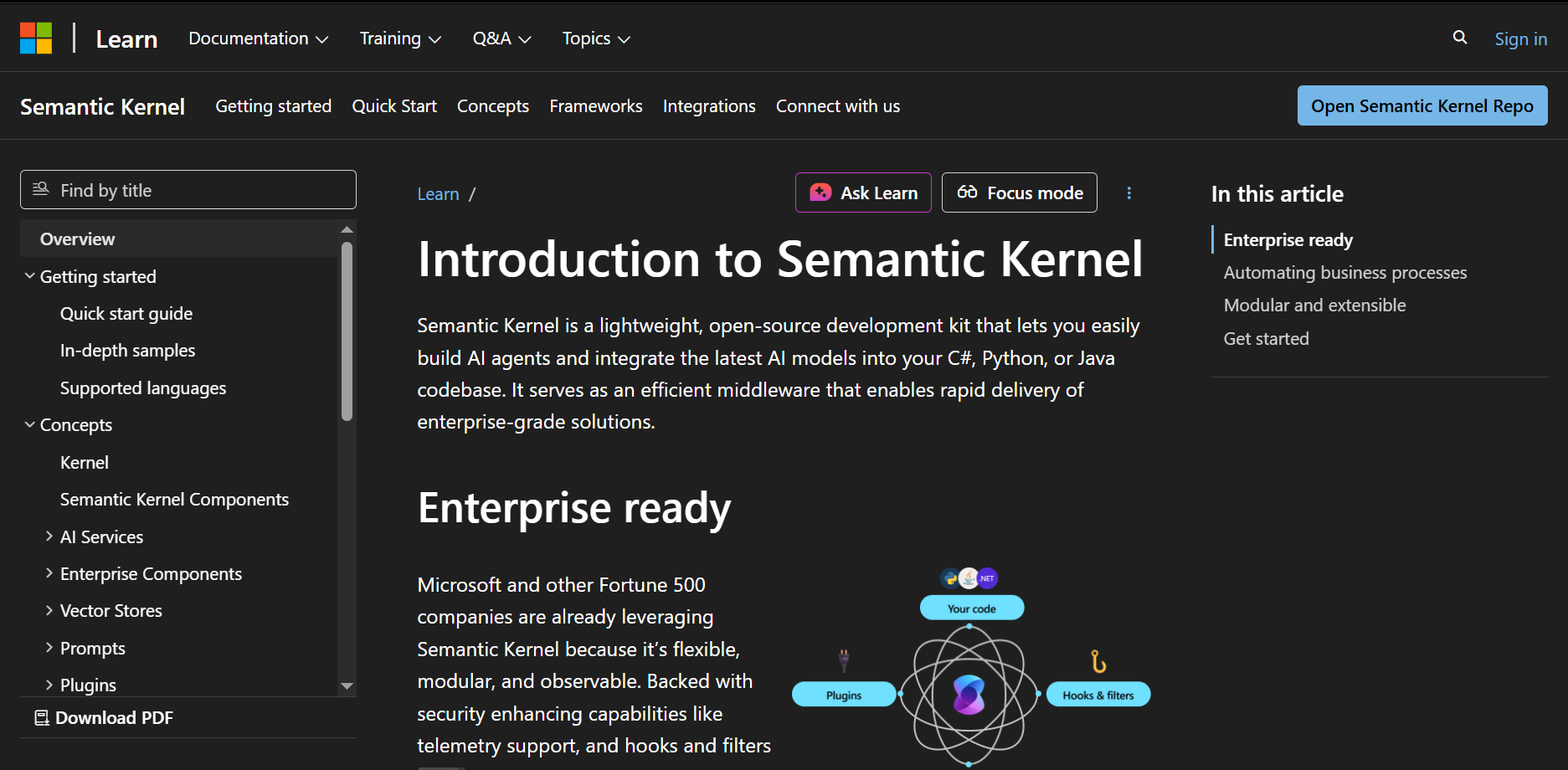Open Ask Learn assistant

[x=862, y=193]
